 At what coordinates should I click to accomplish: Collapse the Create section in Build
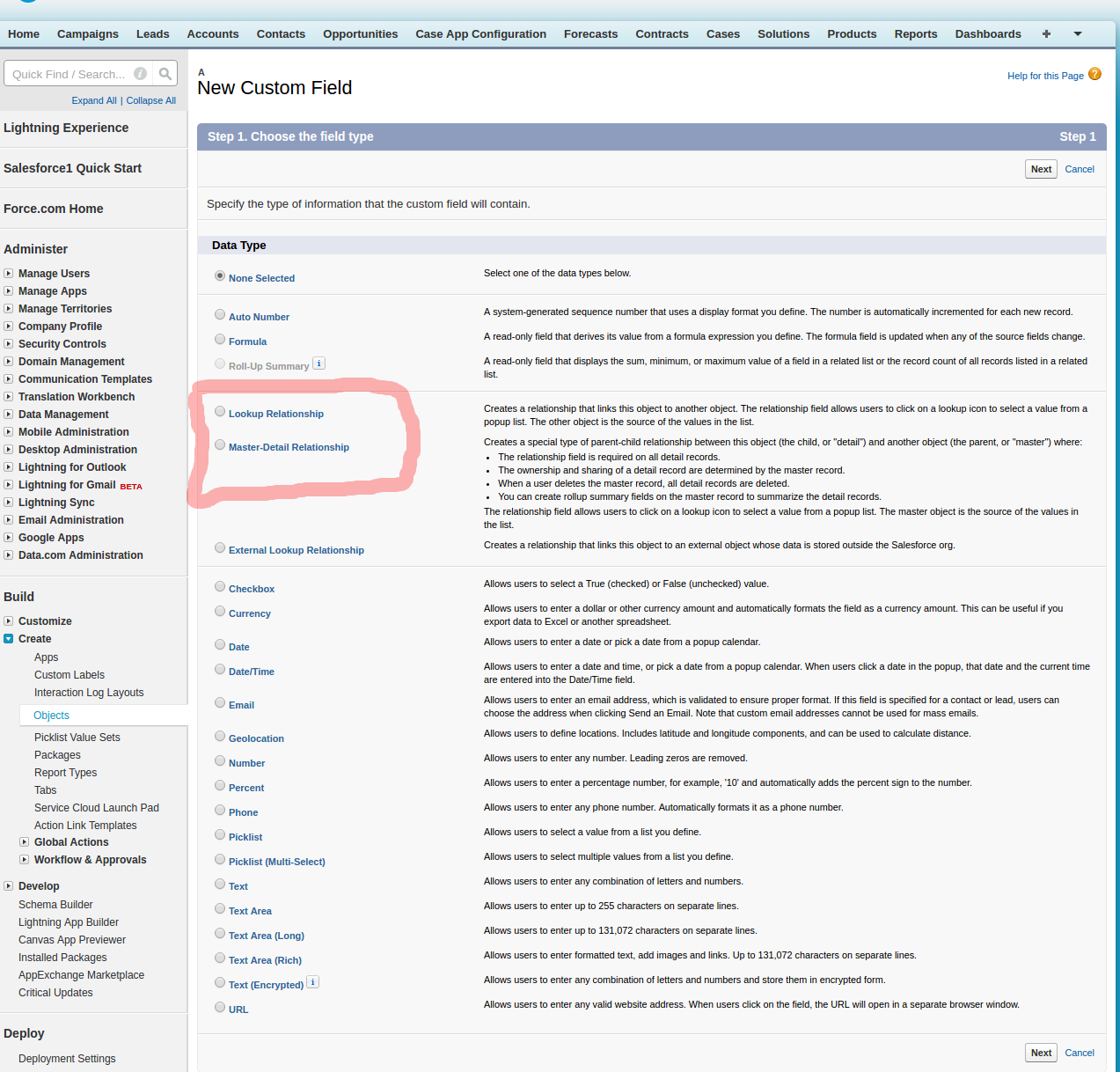(9, 639)
